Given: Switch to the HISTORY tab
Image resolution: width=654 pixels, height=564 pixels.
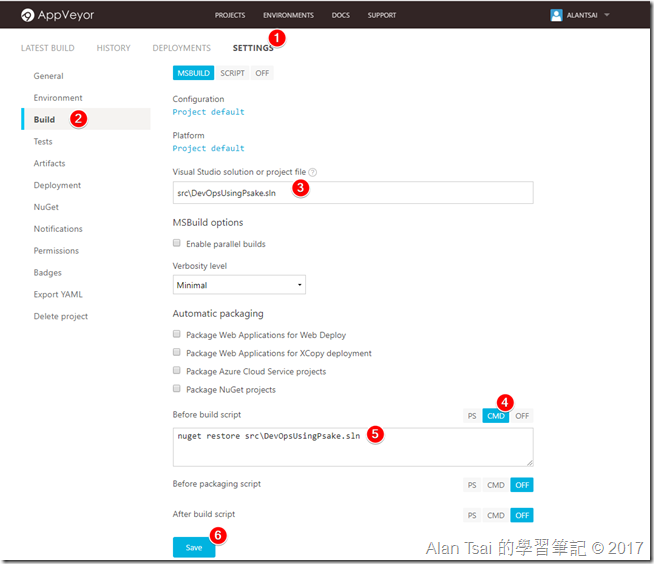Looking at the screenshot, I should pos(113,48).
